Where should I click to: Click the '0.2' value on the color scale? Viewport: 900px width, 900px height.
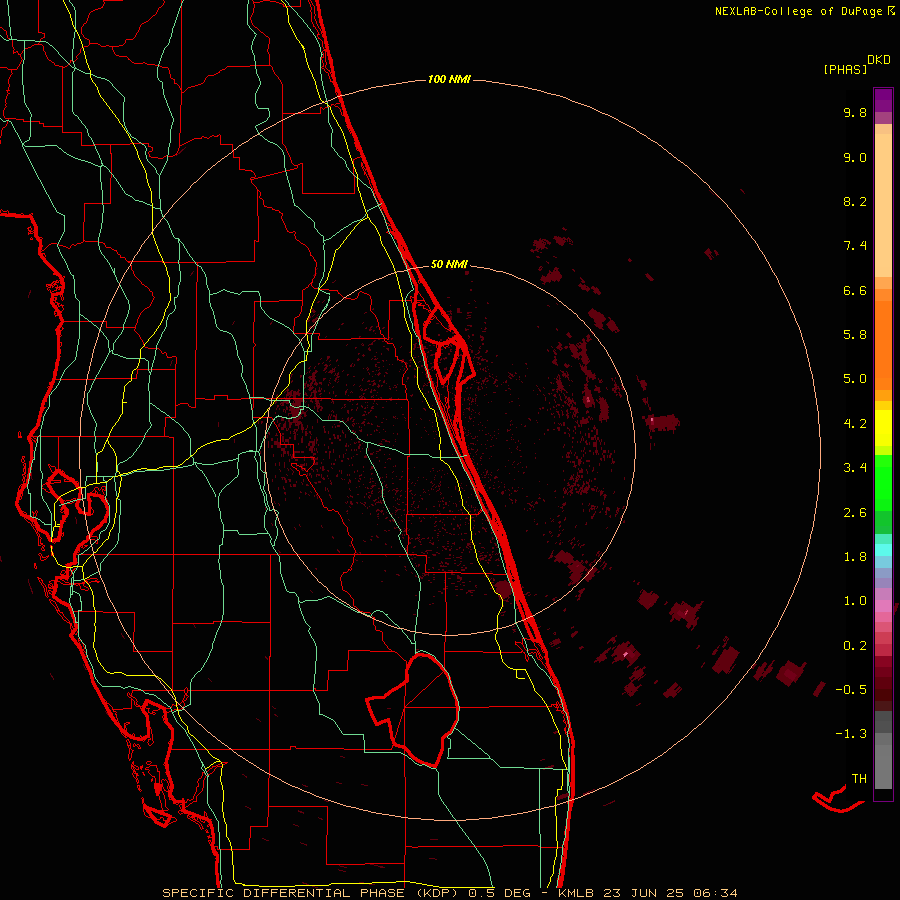point(855,646)
